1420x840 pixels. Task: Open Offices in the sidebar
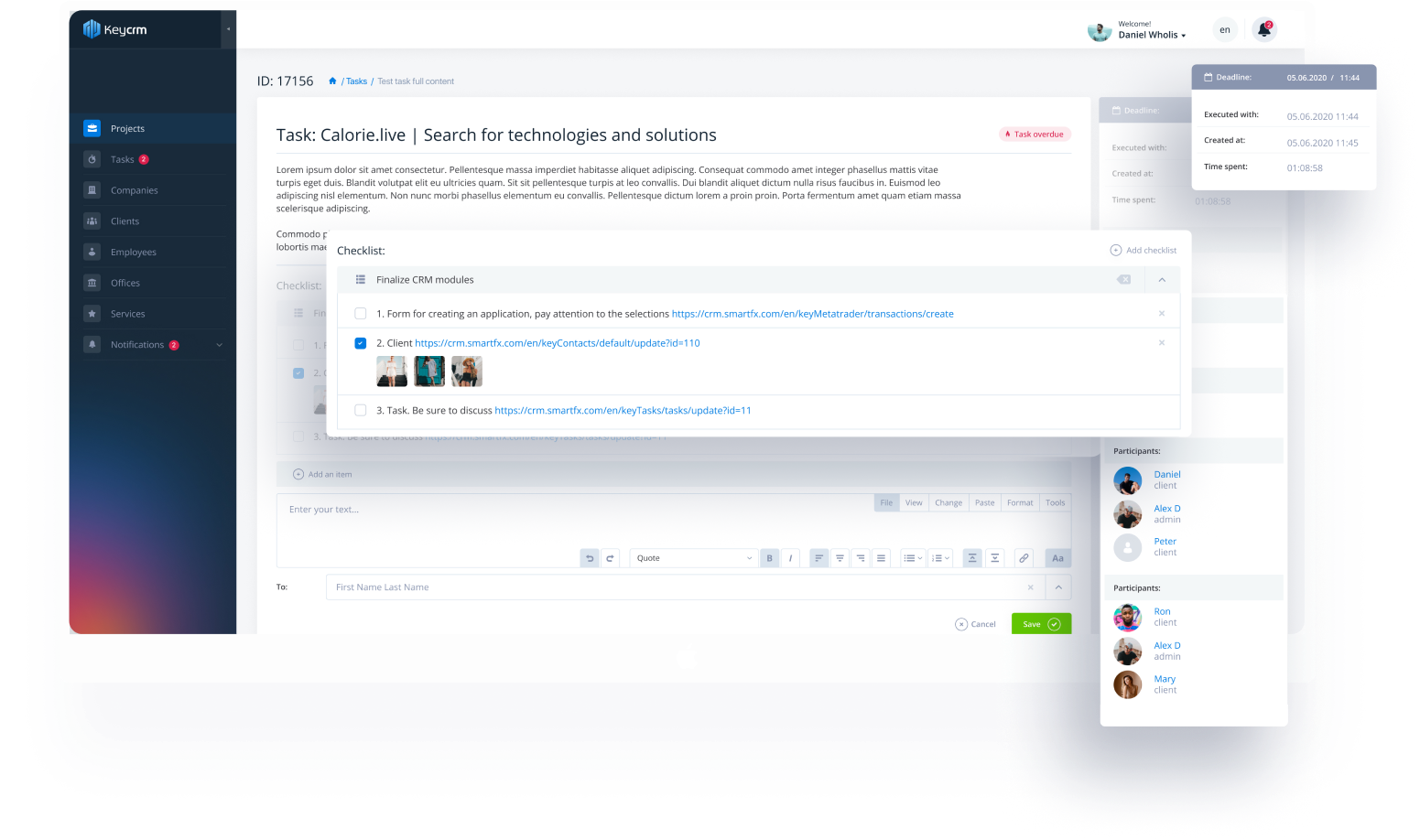point(153,283)
